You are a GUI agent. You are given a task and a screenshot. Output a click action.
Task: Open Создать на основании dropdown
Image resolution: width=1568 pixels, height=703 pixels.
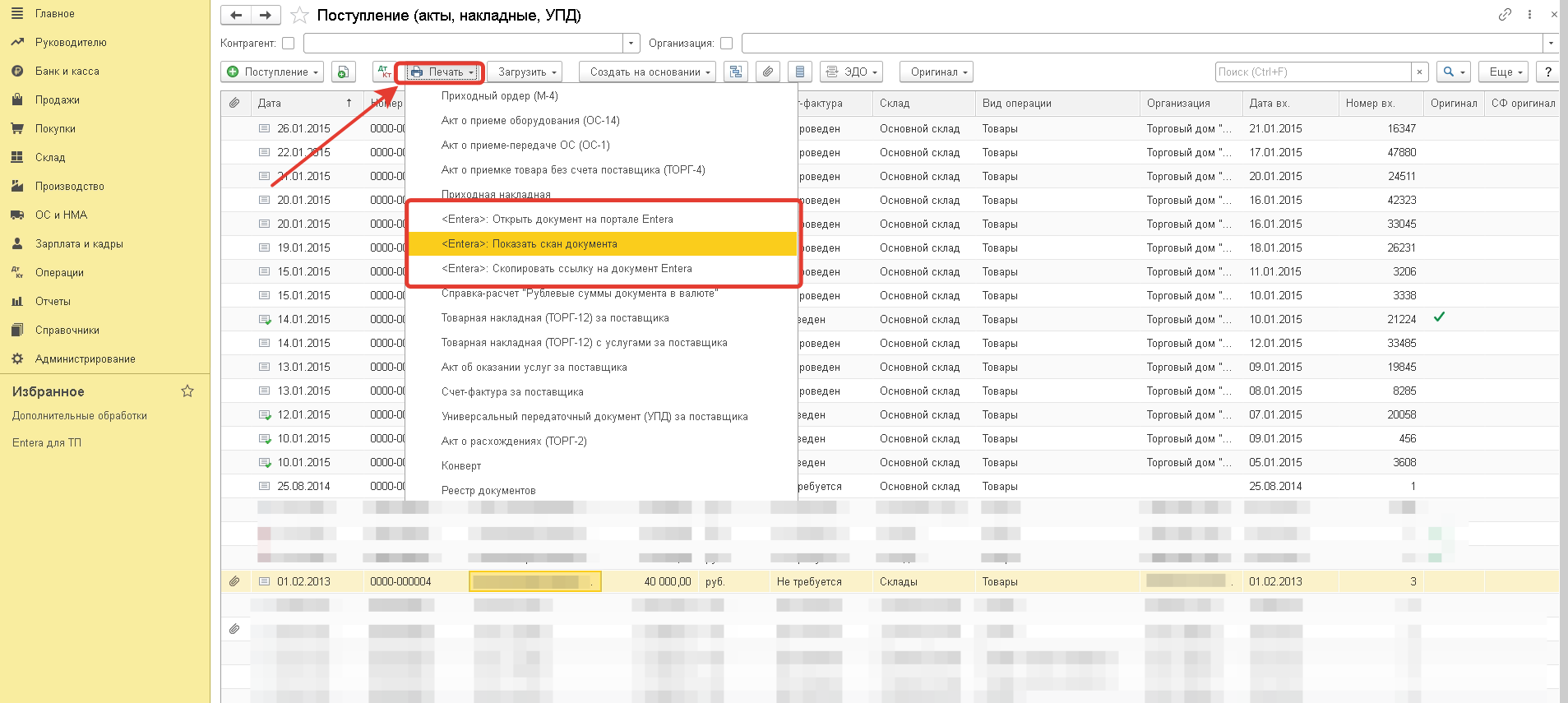(x=647, y=72)
